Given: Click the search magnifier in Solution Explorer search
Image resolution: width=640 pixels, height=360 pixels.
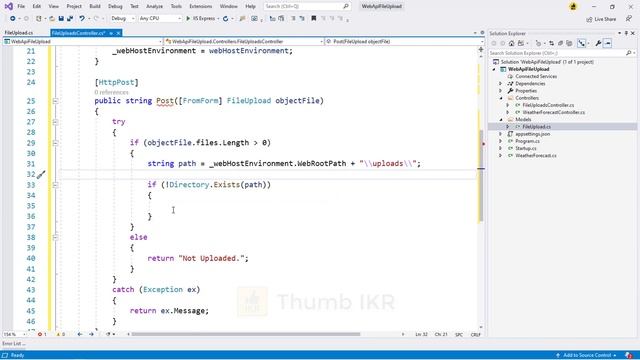Looking at the screenshot, I should pos(629,53).
